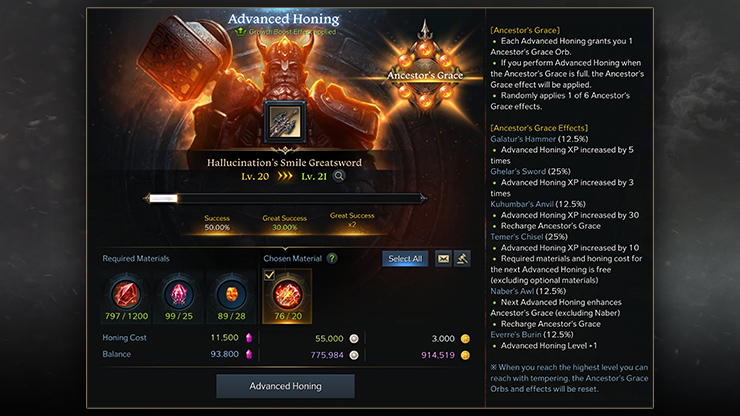Open the Chosen Material help question mark

(x=332, y=258)
